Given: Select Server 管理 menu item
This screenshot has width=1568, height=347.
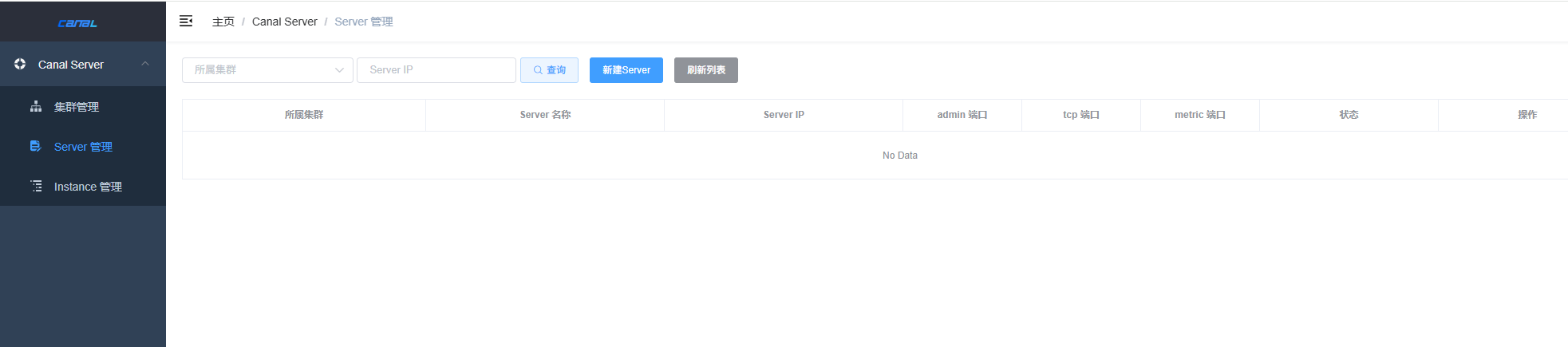Looking at the screenshot, I should (x=83, y=146).
